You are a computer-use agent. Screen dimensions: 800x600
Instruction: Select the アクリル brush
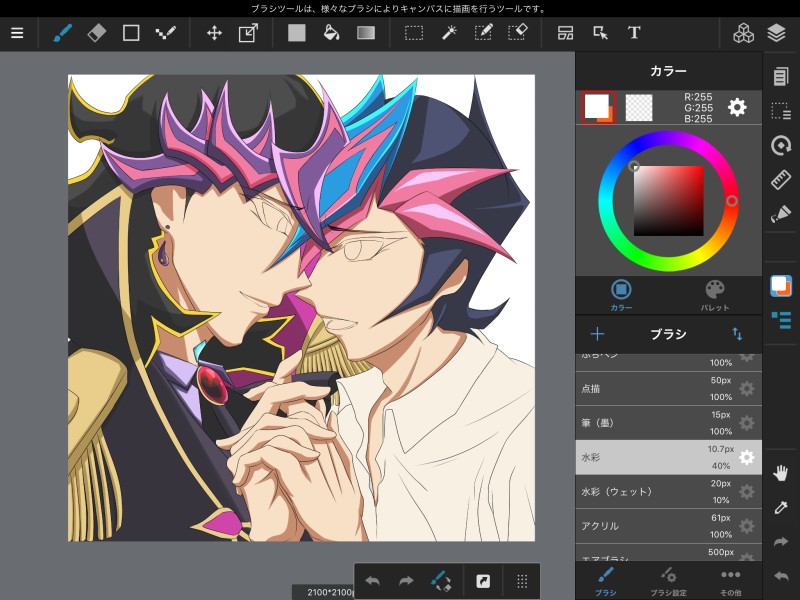[x=668, y=526]
